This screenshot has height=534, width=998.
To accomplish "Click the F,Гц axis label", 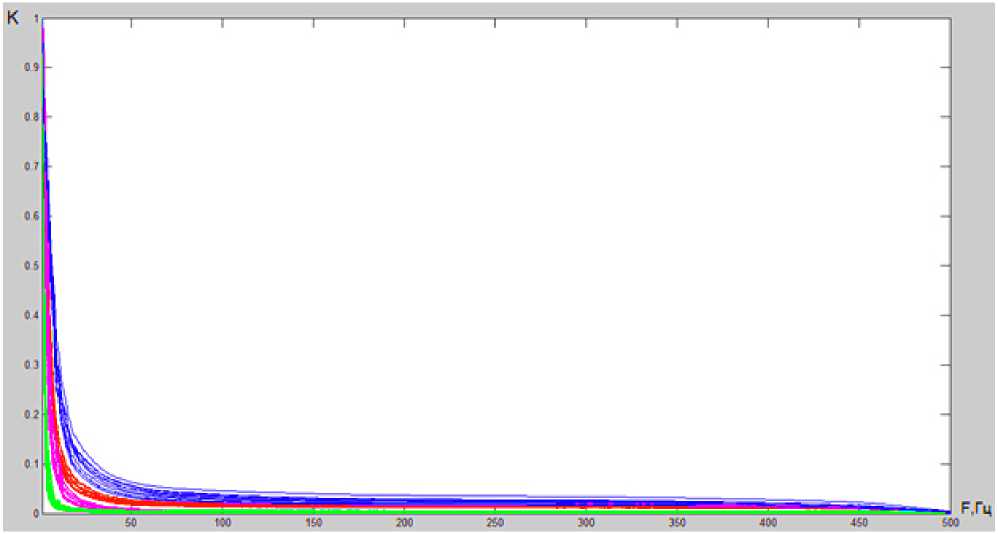I will [975, 509].
